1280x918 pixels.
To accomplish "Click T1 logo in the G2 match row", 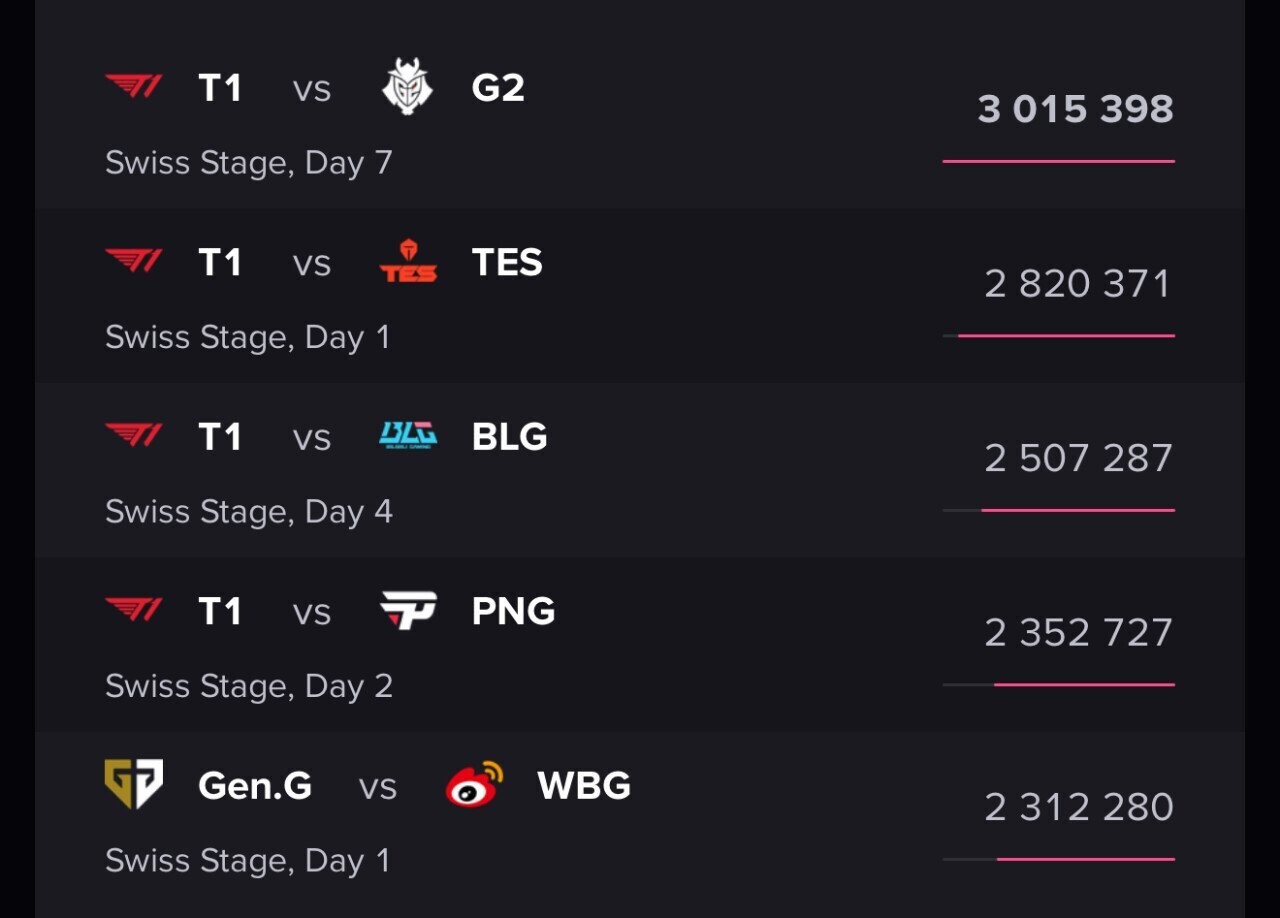I will pyautogui.click(x=134, y=87).
